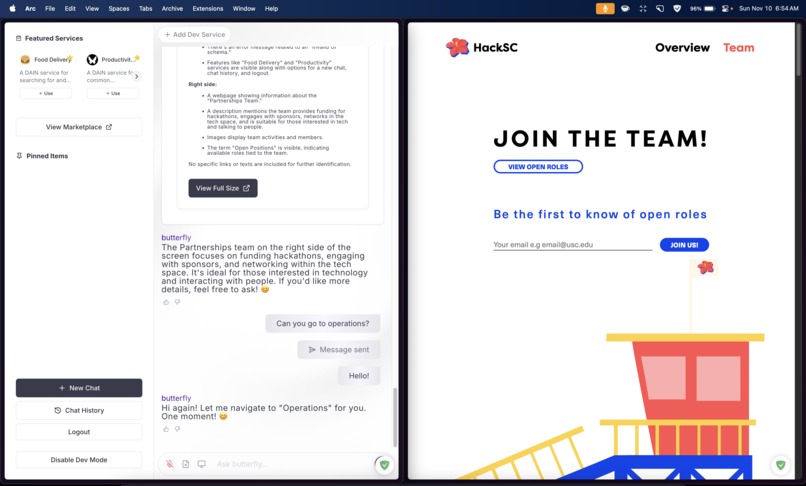
Task: Click the 'Hello!' chat bubble
Action: [359, 376]
